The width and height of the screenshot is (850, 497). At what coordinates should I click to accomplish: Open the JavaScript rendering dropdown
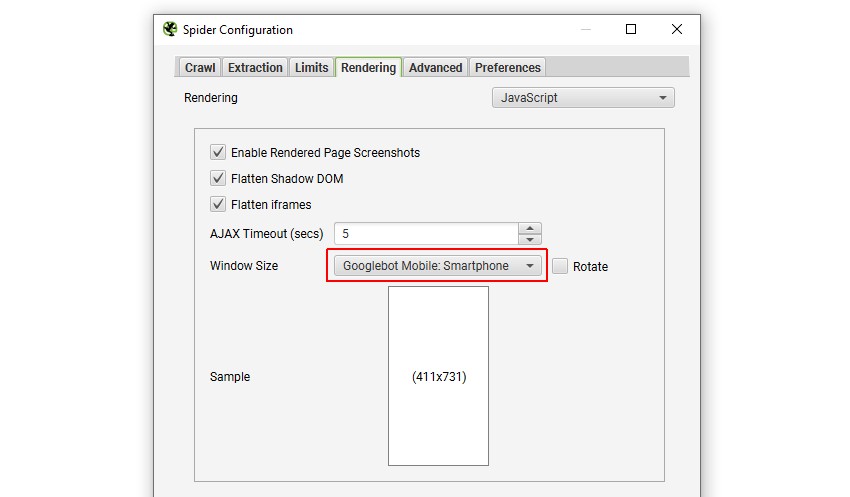coord(583,98)
